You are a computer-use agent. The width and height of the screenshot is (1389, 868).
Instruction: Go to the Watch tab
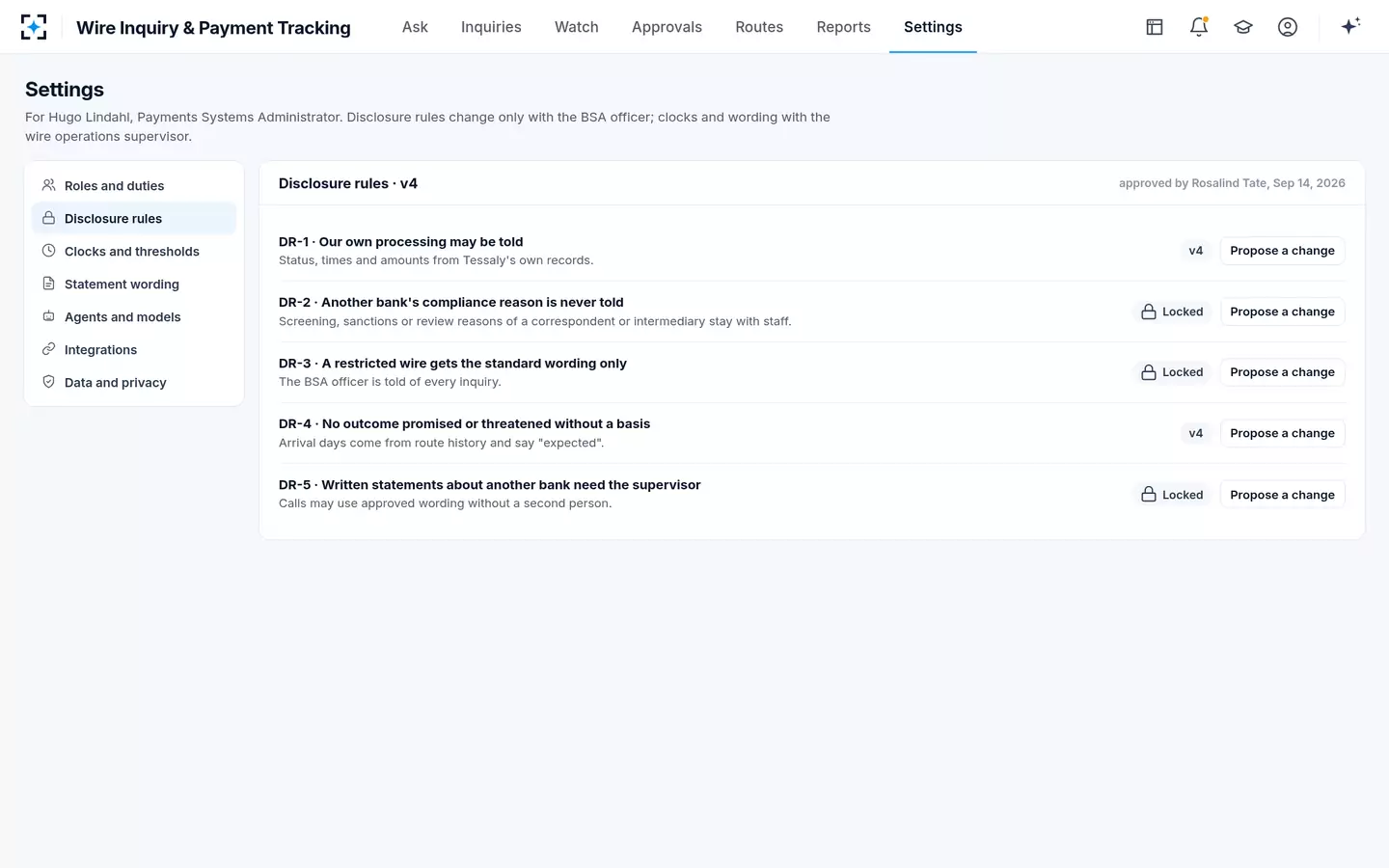click(577, 27)
